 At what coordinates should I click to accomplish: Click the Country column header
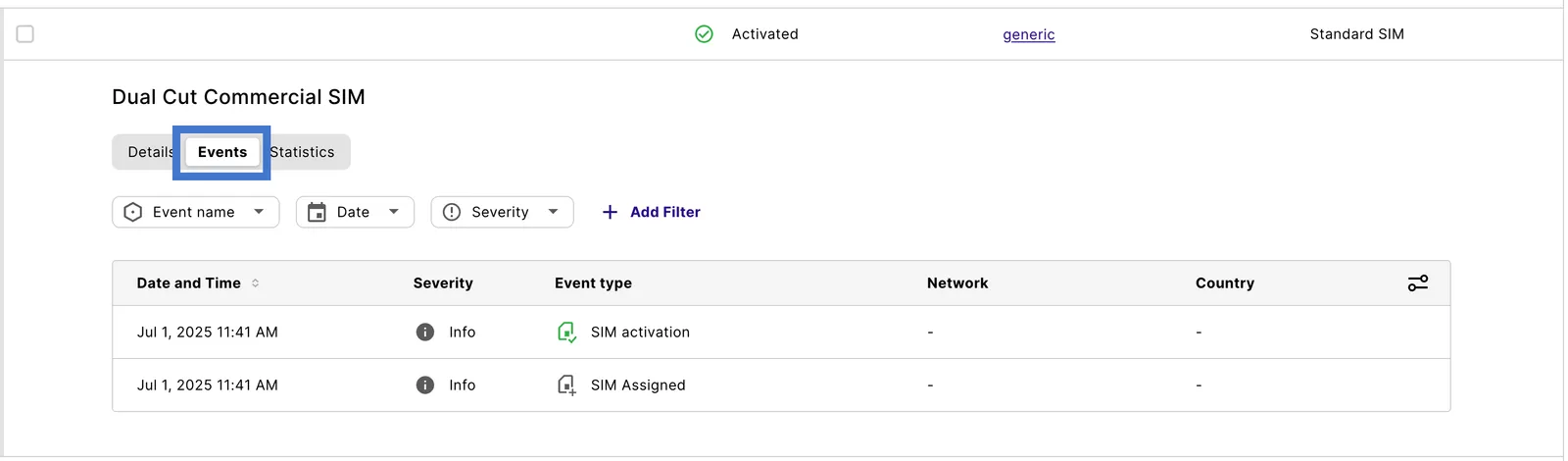[1225, 282]
